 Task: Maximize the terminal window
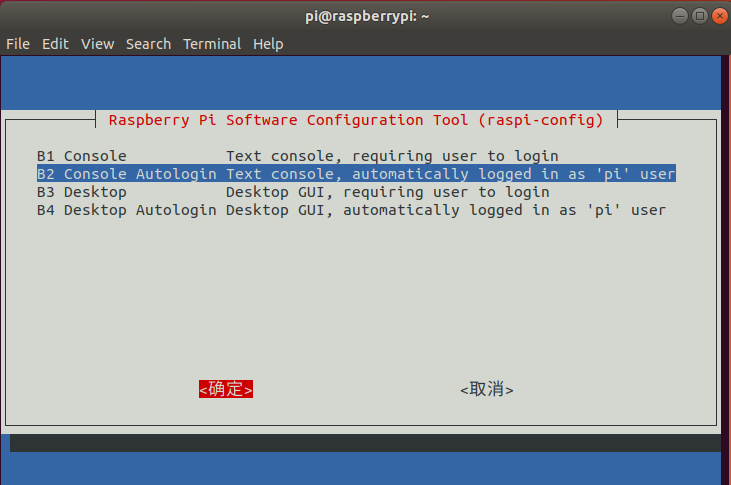click(x=700, y=16)
